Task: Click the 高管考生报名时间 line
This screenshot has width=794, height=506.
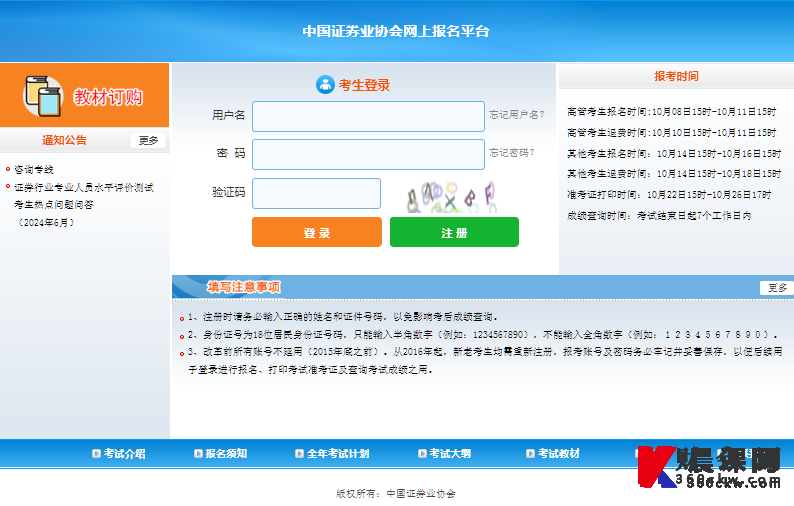Action: (x=671, y=112)
